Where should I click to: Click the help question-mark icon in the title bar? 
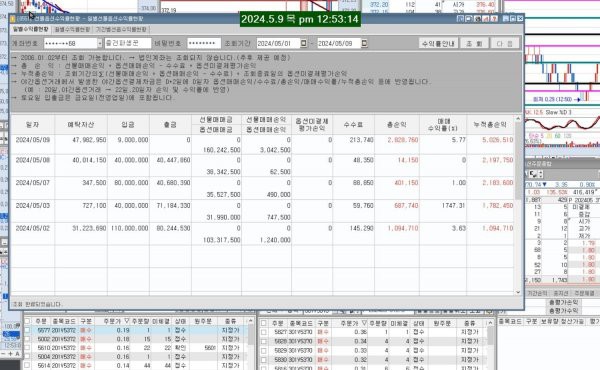click(494, 18)
